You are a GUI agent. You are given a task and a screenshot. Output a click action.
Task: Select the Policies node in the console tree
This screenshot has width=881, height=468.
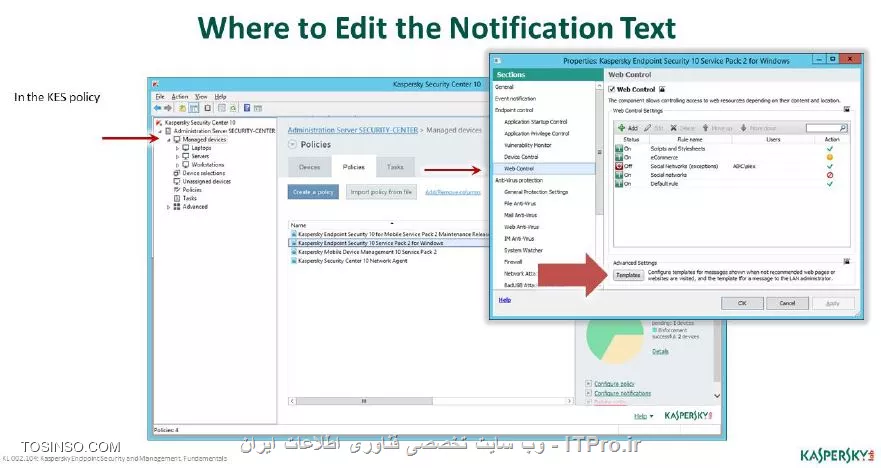192,190
